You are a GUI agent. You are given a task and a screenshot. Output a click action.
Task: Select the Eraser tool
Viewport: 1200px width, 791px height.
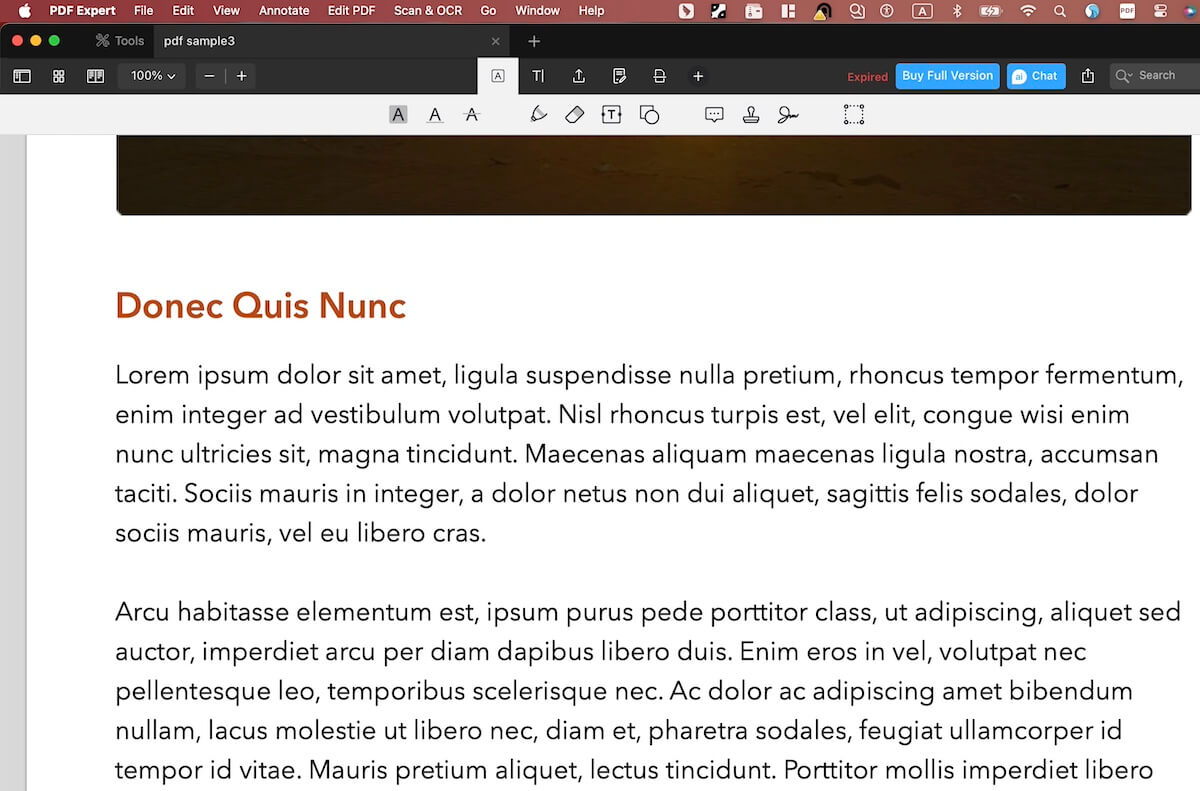[x=575, y=114]
